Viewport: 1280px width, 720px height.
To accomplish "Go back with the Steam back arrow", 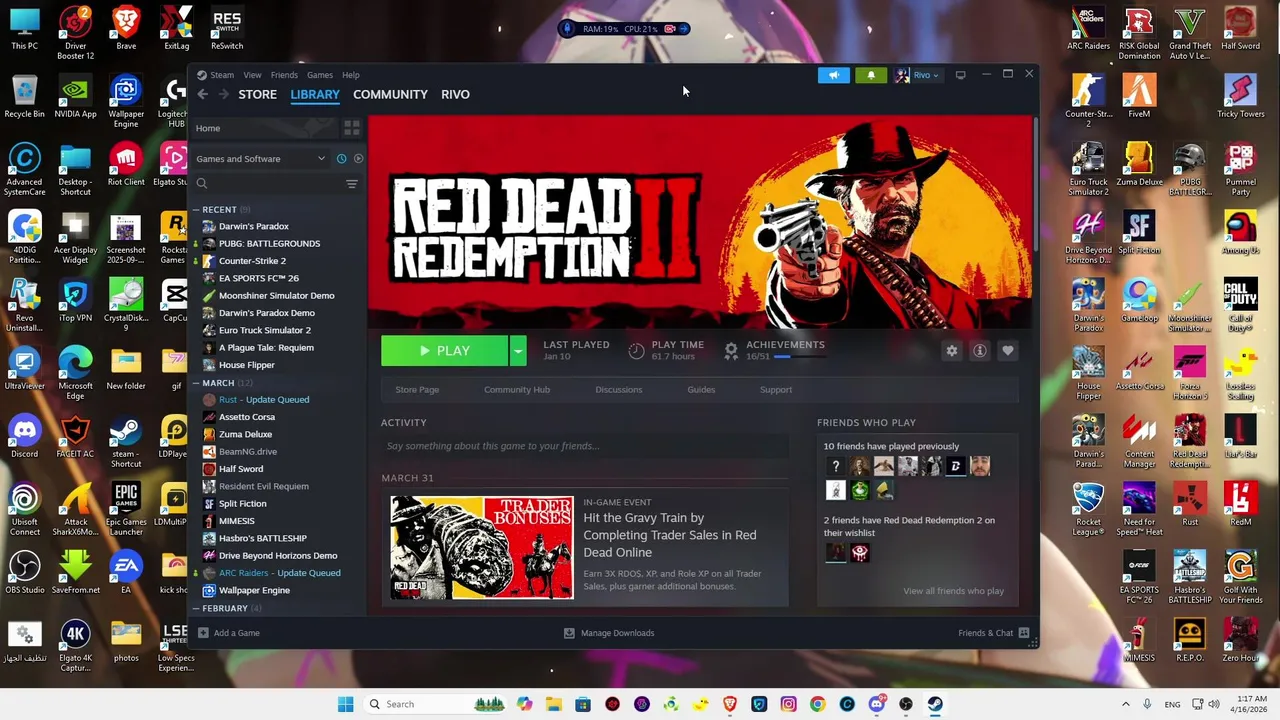I will 202,94.
